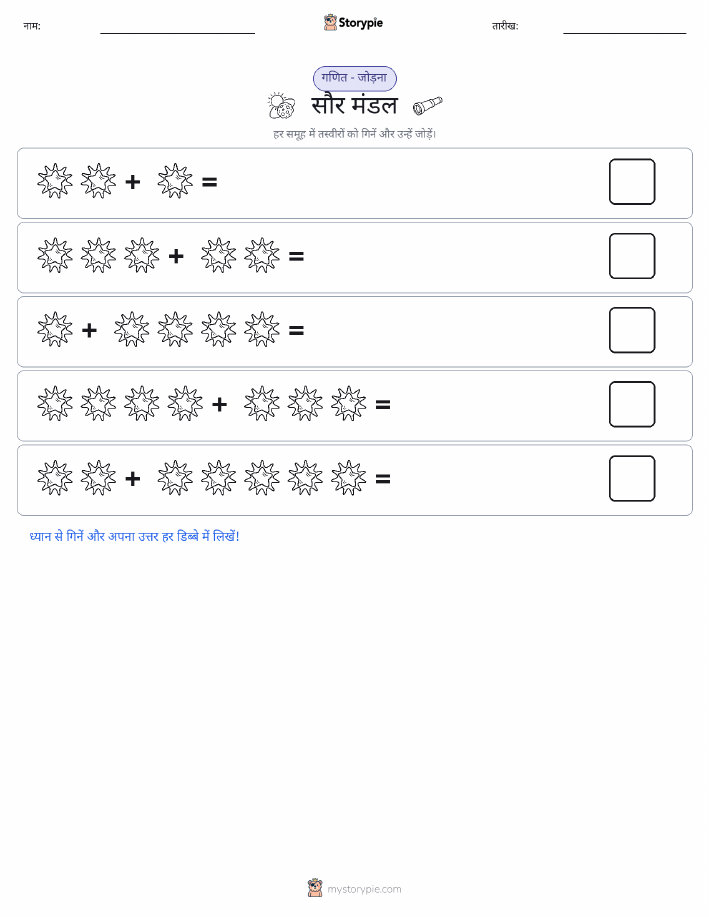Click the blue instruction text below rows

pyautogui.click(x=135, y=536)
